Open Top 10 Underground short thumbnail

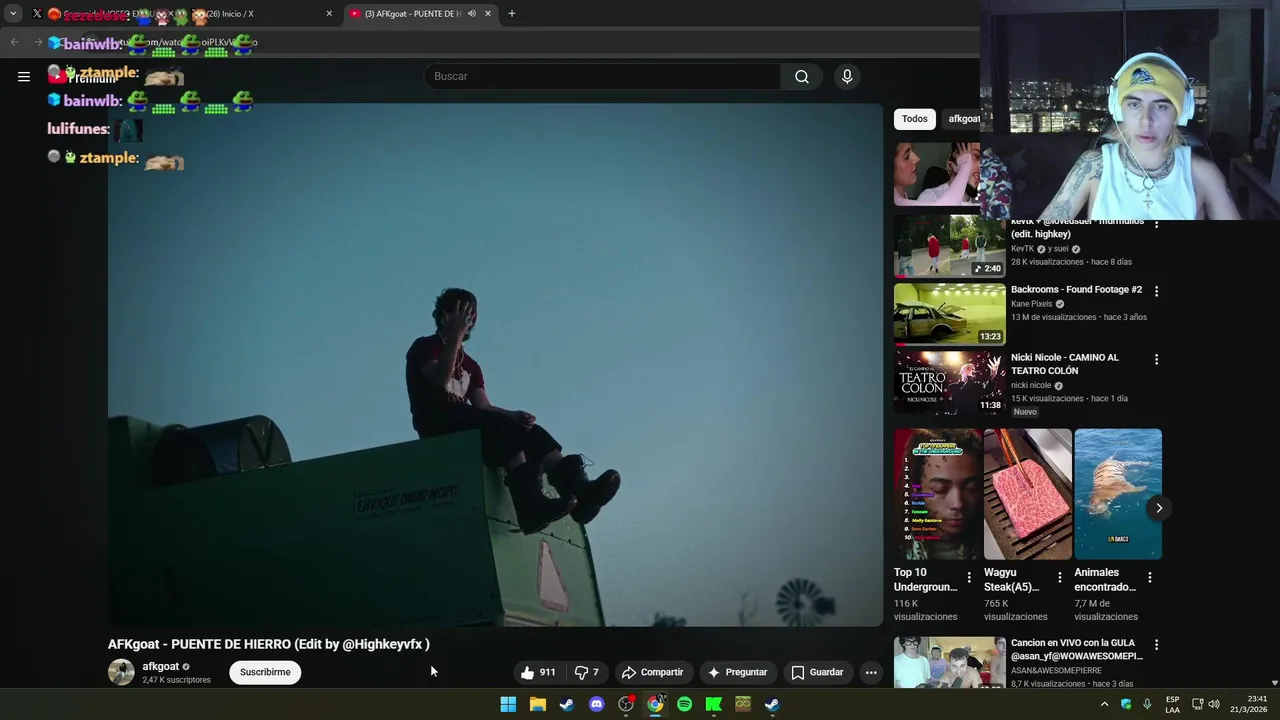[x=937, y=494]
